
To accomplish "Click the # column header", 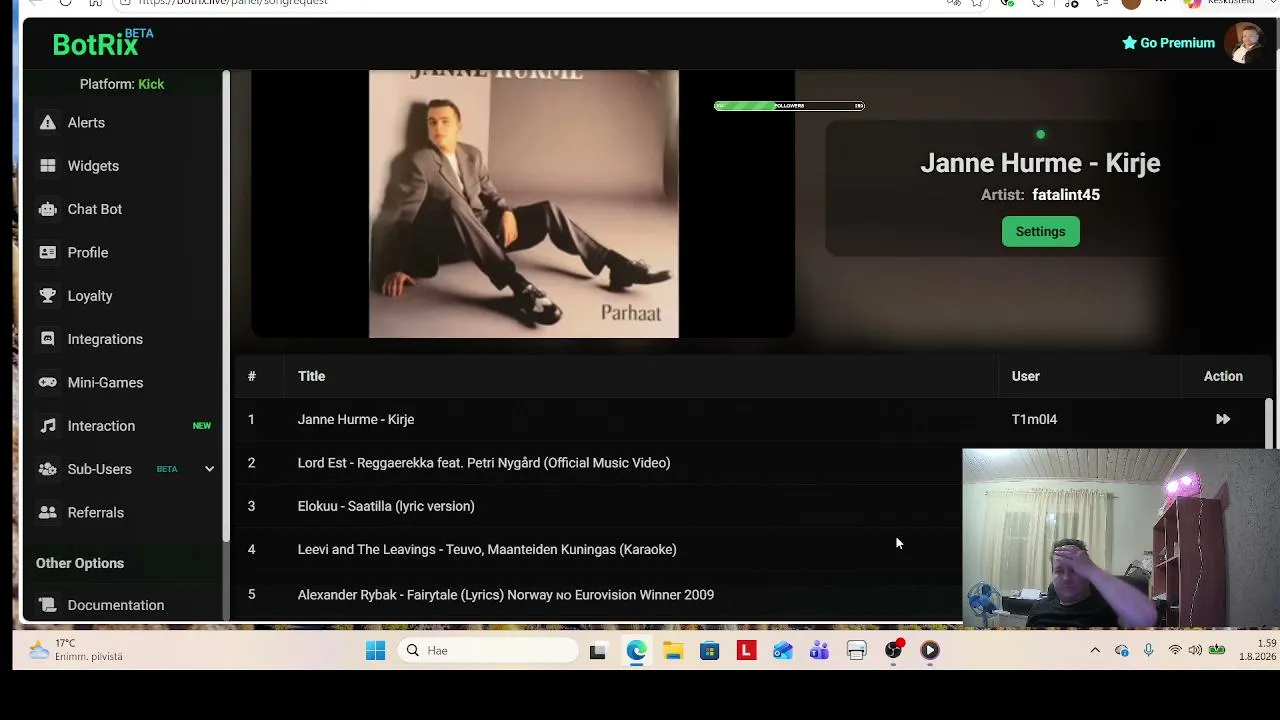I will 252,376.
